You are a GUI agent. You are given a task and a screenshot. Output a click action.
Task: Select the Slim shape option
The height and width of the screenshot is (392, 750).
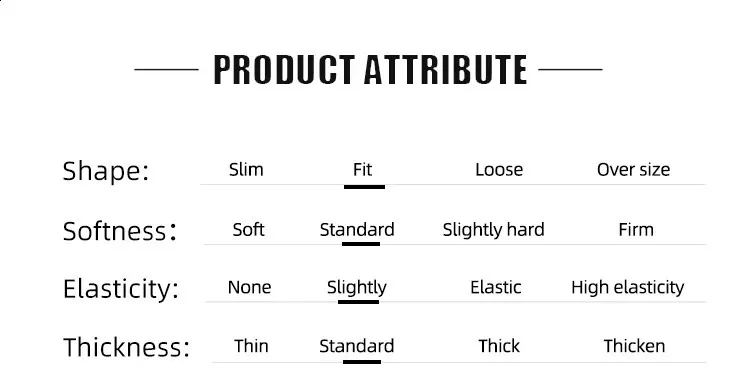(x=246, y=170)
